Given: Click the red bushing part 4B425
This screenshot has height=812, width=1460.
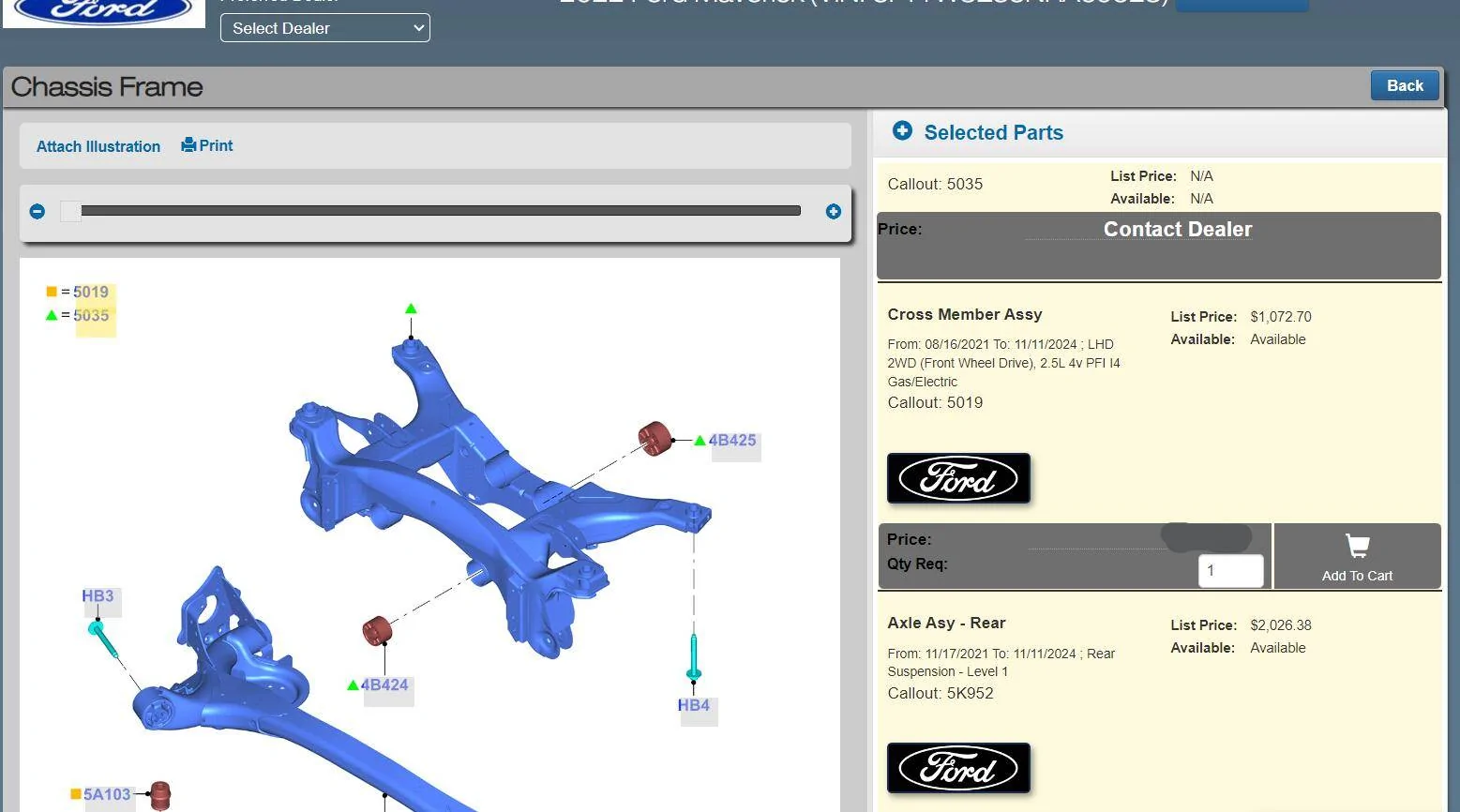Looking at the screenshot, I should pyautogui.click(x=655, y=438).
